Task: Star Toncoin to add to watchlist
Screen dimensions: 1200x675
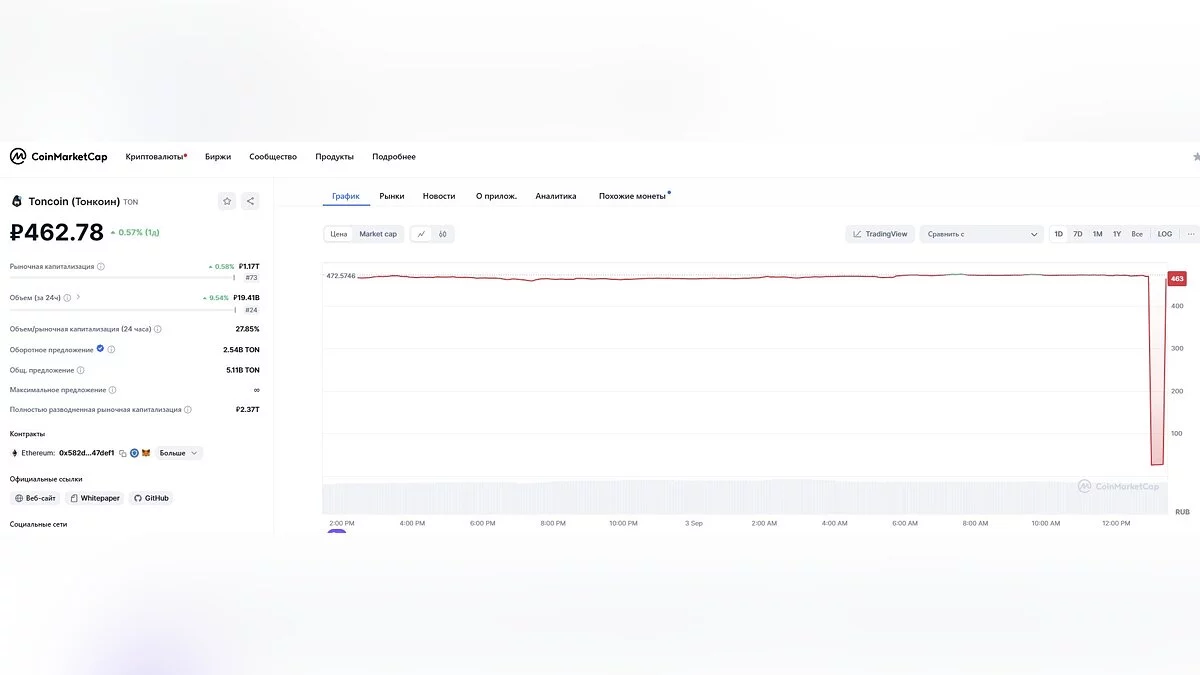Action: tap(227, 201)
